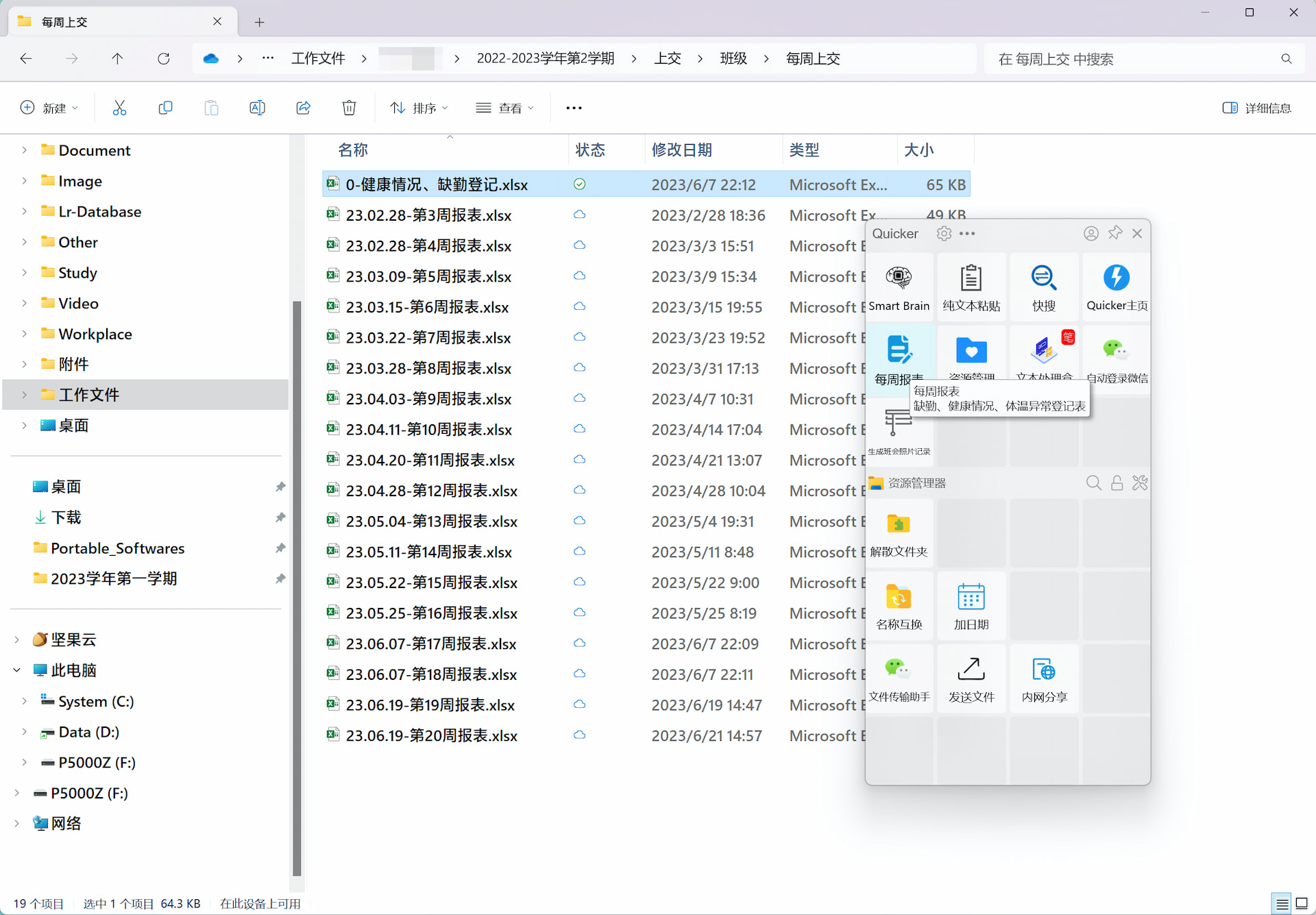Expand the Workplace folder in tree

pyautogui.click(x=25, y=334)
